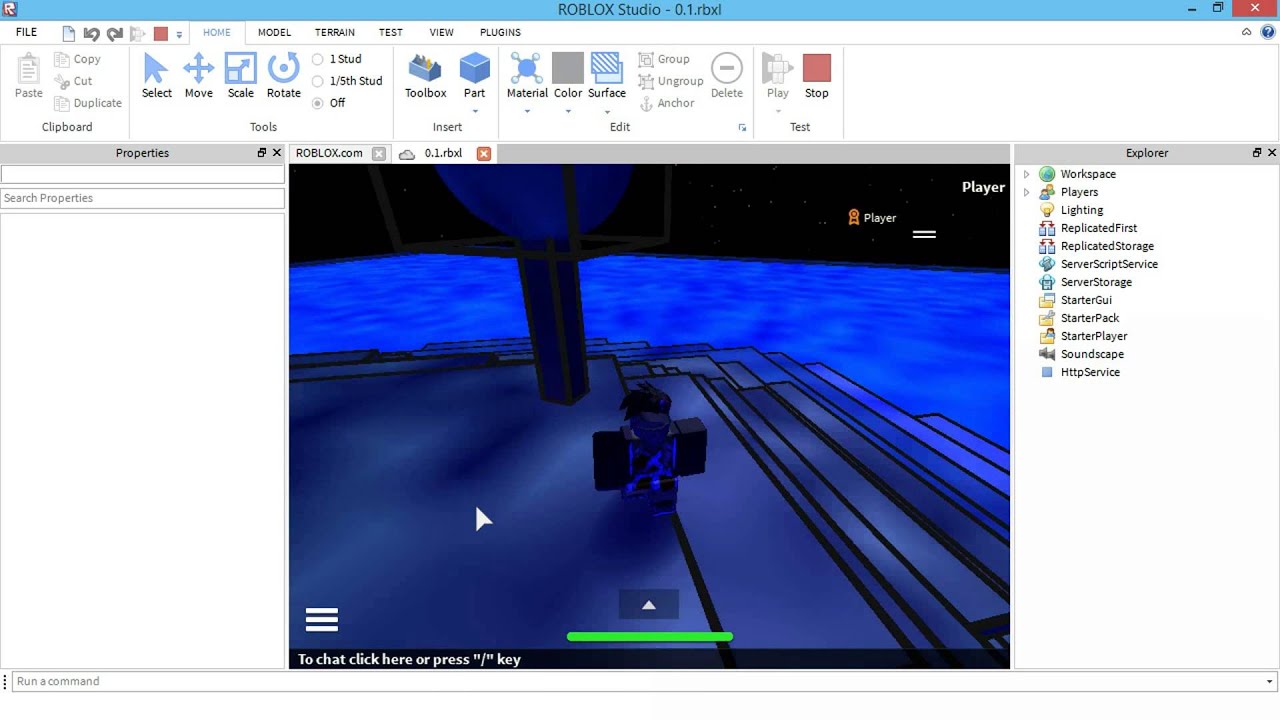
Task: Stop the test with Stop button
Action: pyautogui.click(x=817, y=76)
